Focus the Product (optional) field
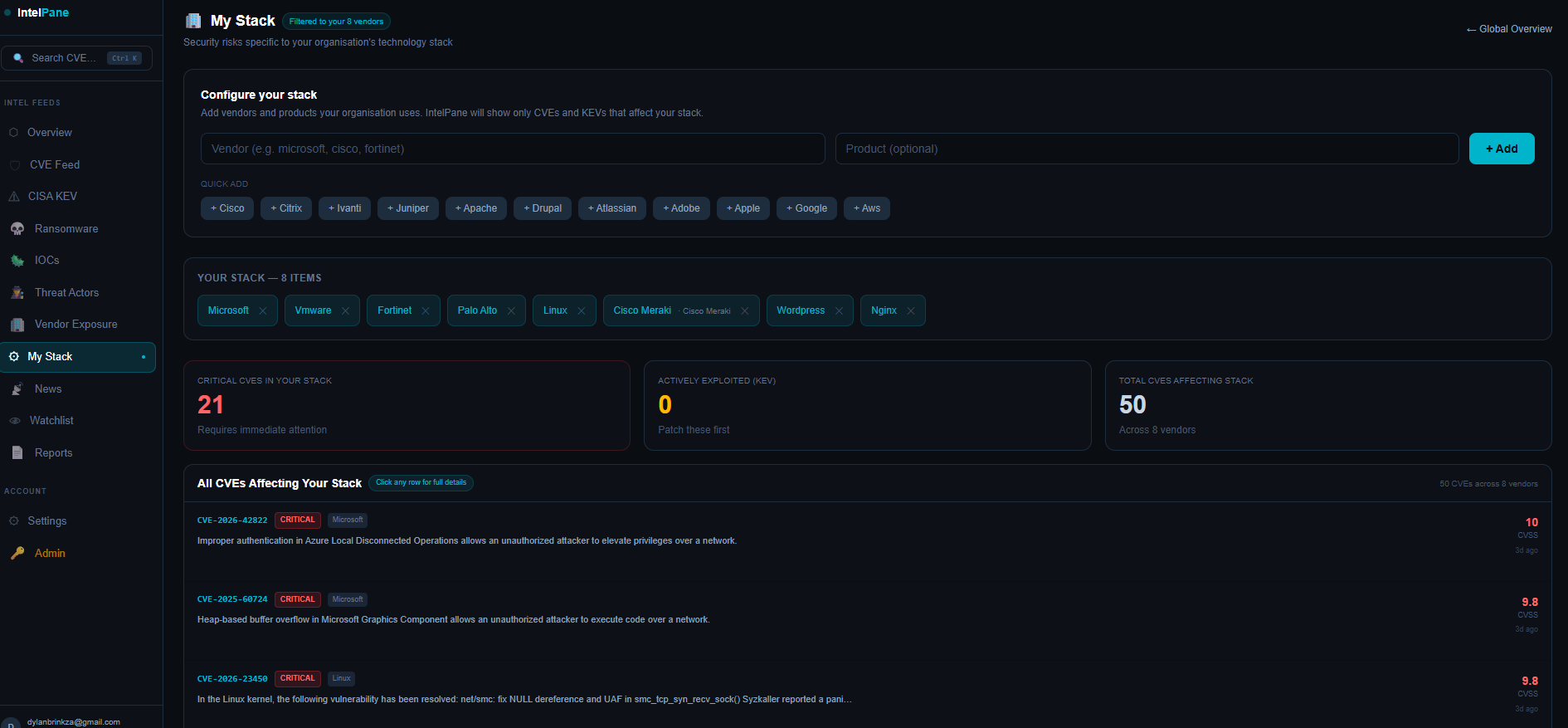 1147,149
